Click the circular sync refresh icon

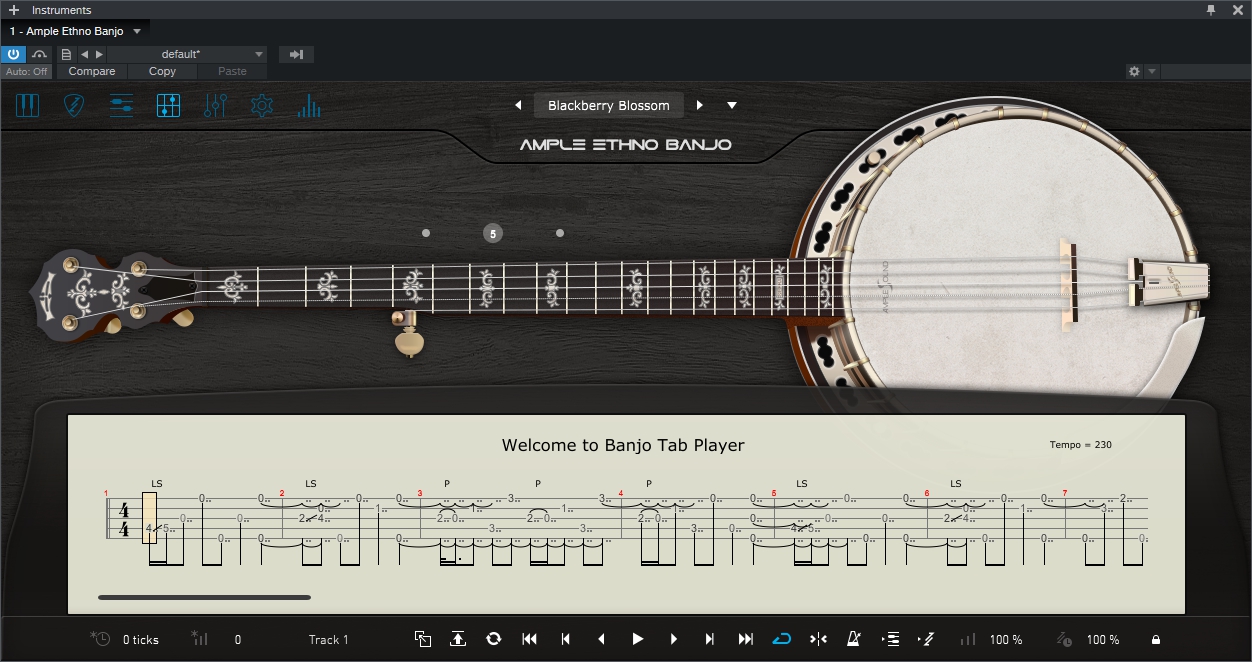(493, 639)
